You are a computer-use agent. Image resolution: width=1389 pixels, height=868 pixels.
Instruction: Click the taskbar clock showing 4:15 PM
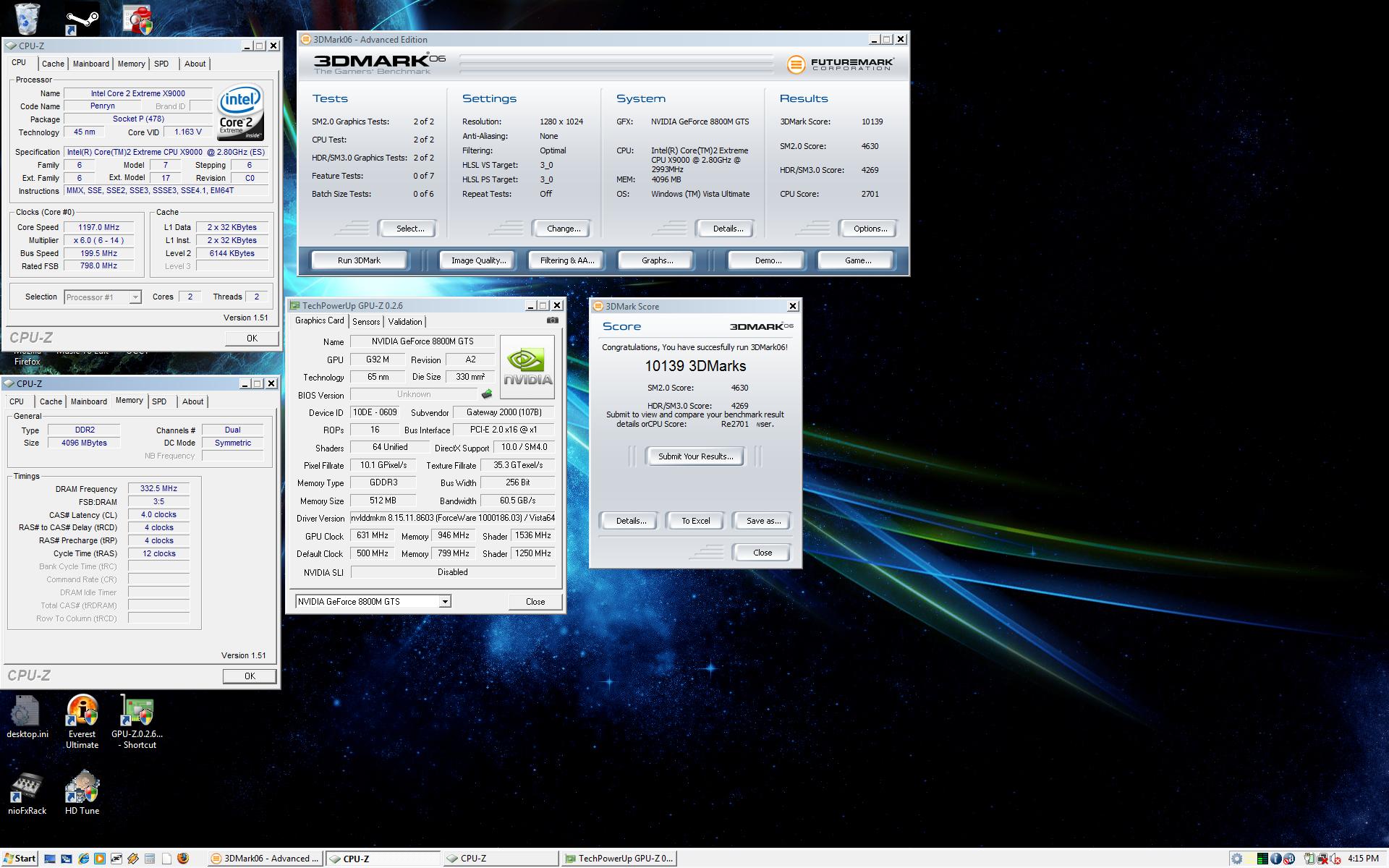click(x=1364, y=859)
